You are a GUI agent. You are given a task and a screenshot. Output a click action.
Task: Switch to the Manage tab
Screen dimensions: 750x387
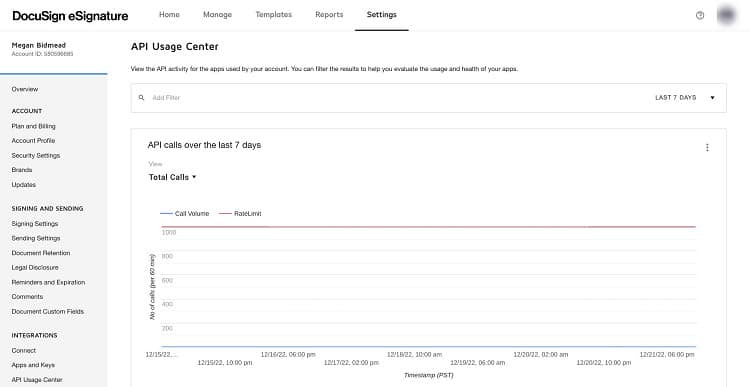click(218, 15)
